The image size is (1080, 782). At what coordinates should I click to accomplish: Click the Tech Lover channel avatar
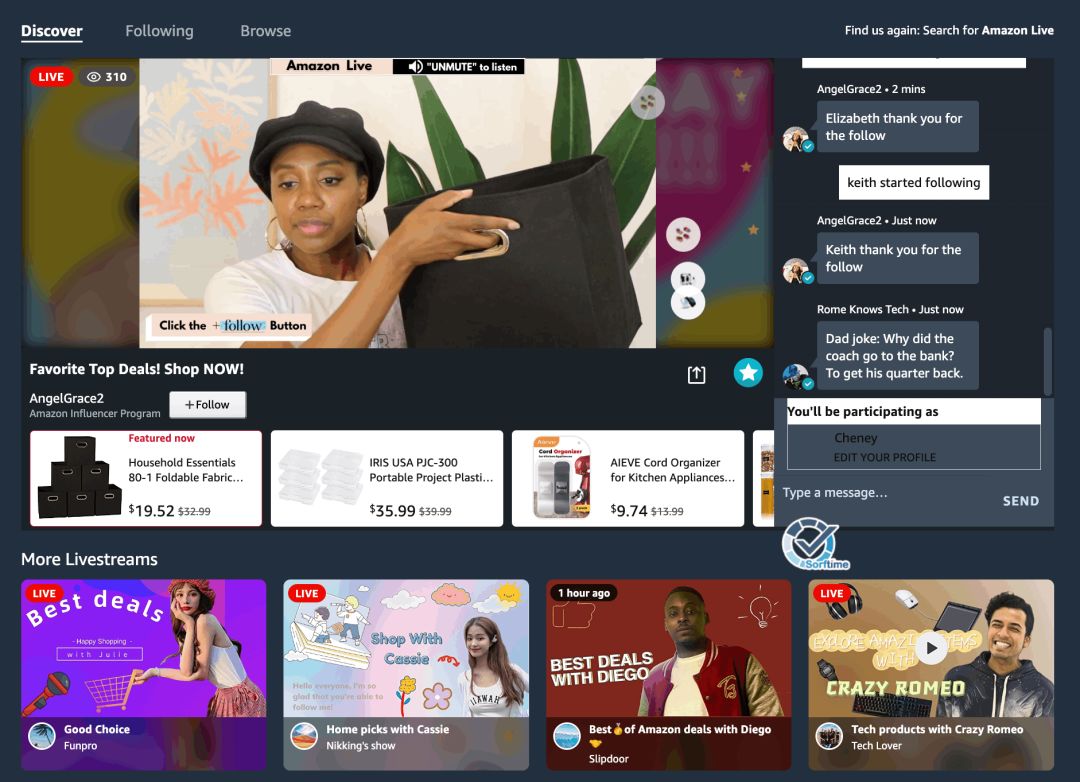coord(829,737)
